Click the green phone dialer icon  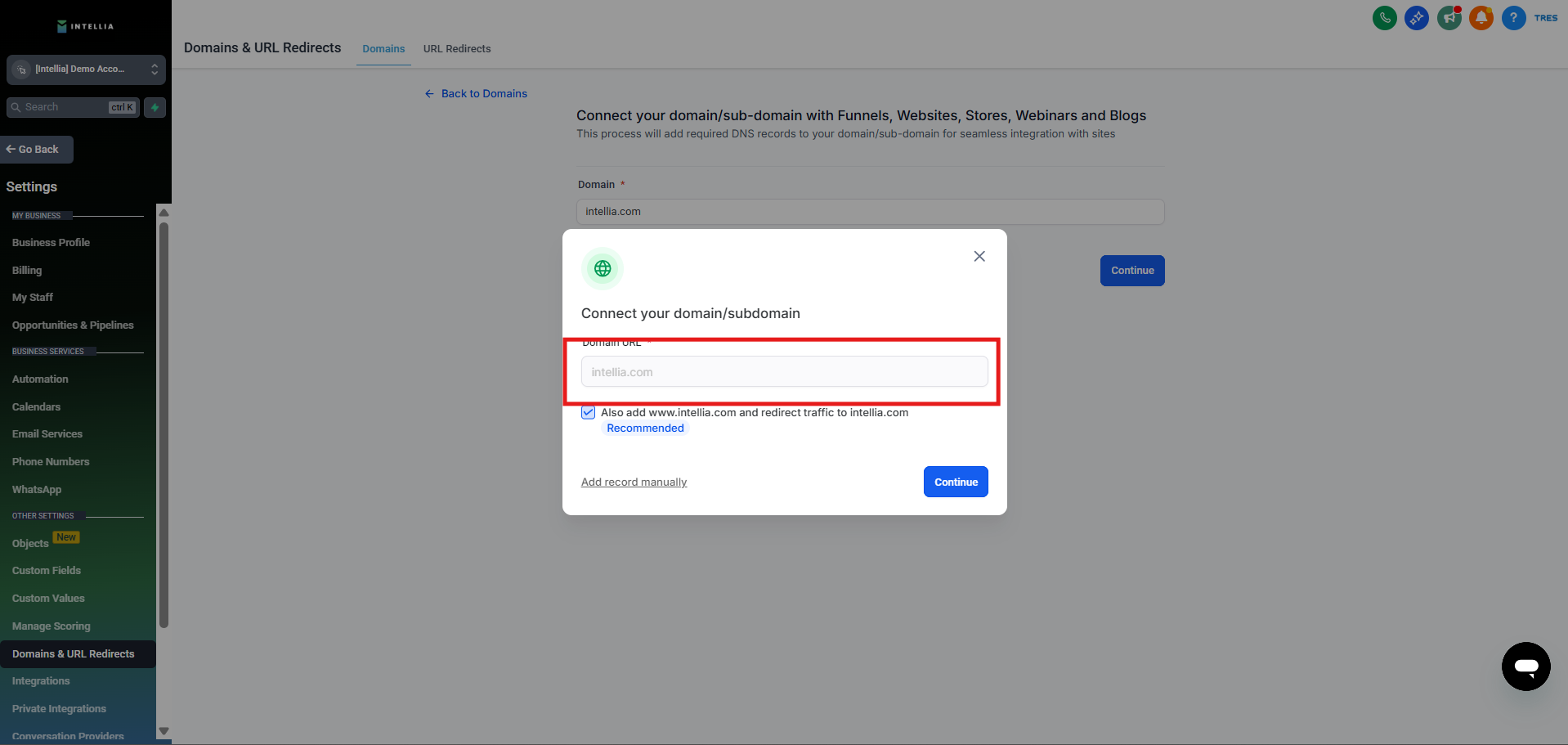pyautogui.click(x=1384, y=18)
